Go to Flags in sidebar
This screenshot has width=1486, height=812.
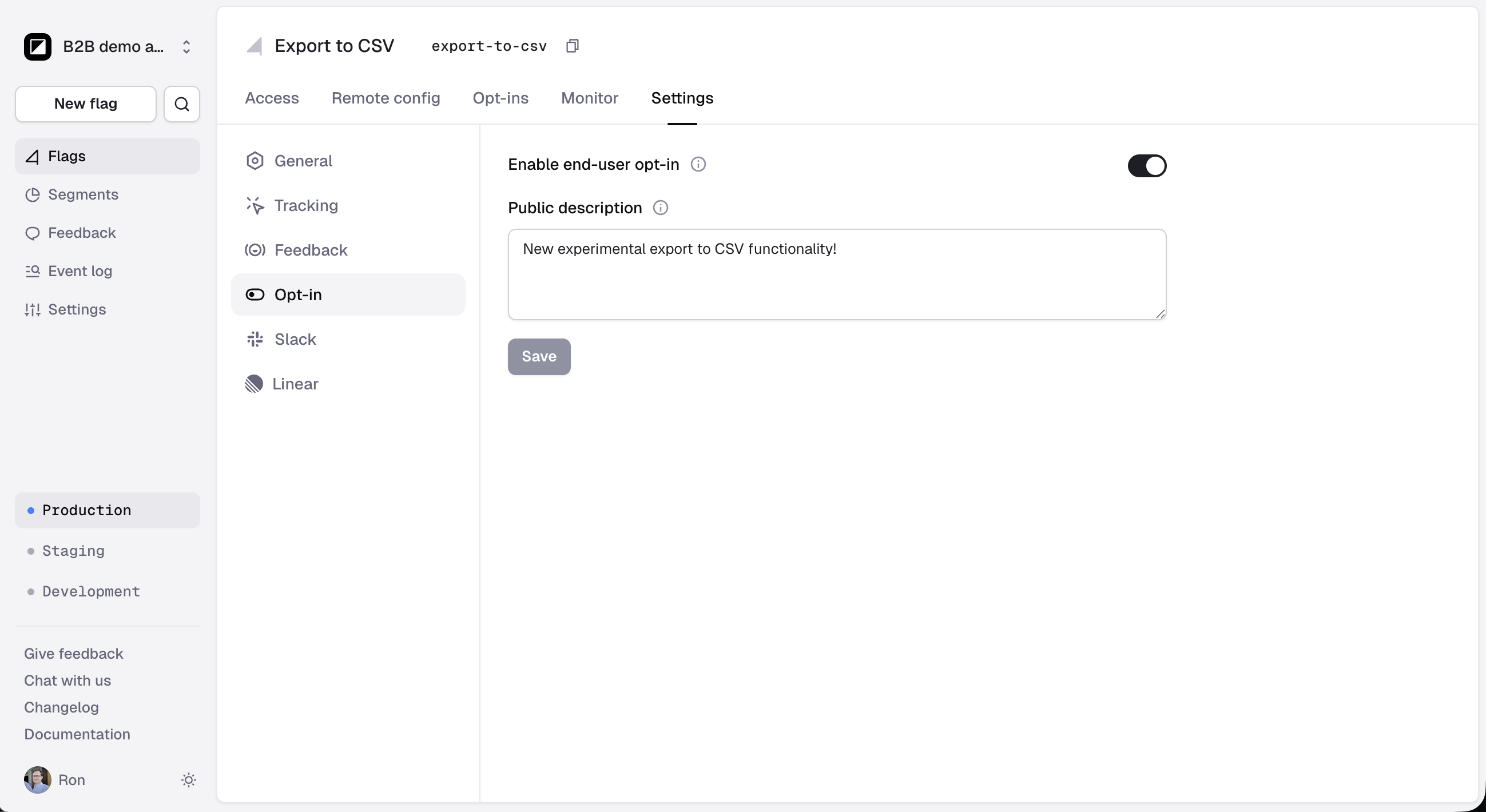click(108, 156)
